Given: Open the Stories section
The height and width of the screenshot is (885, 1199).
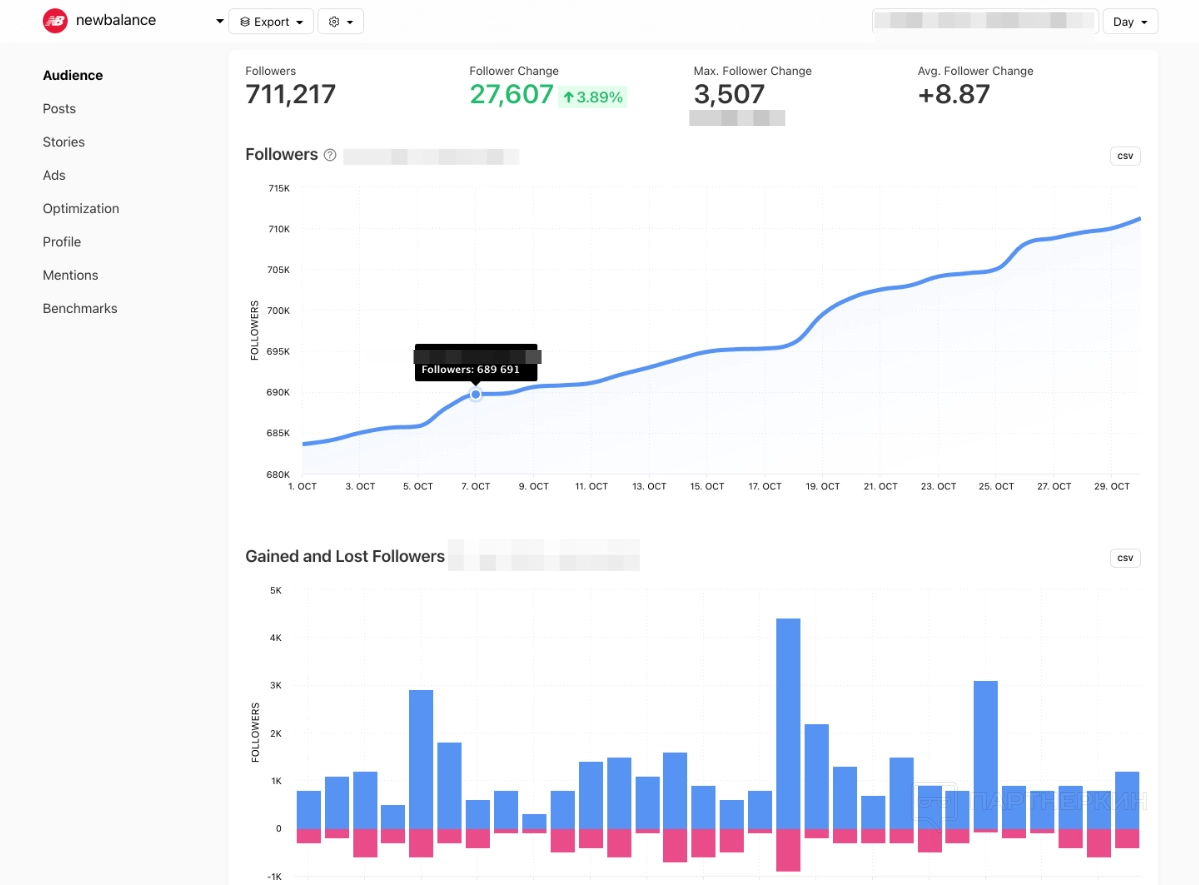Looking at the screenshot, I should (63, 142).
